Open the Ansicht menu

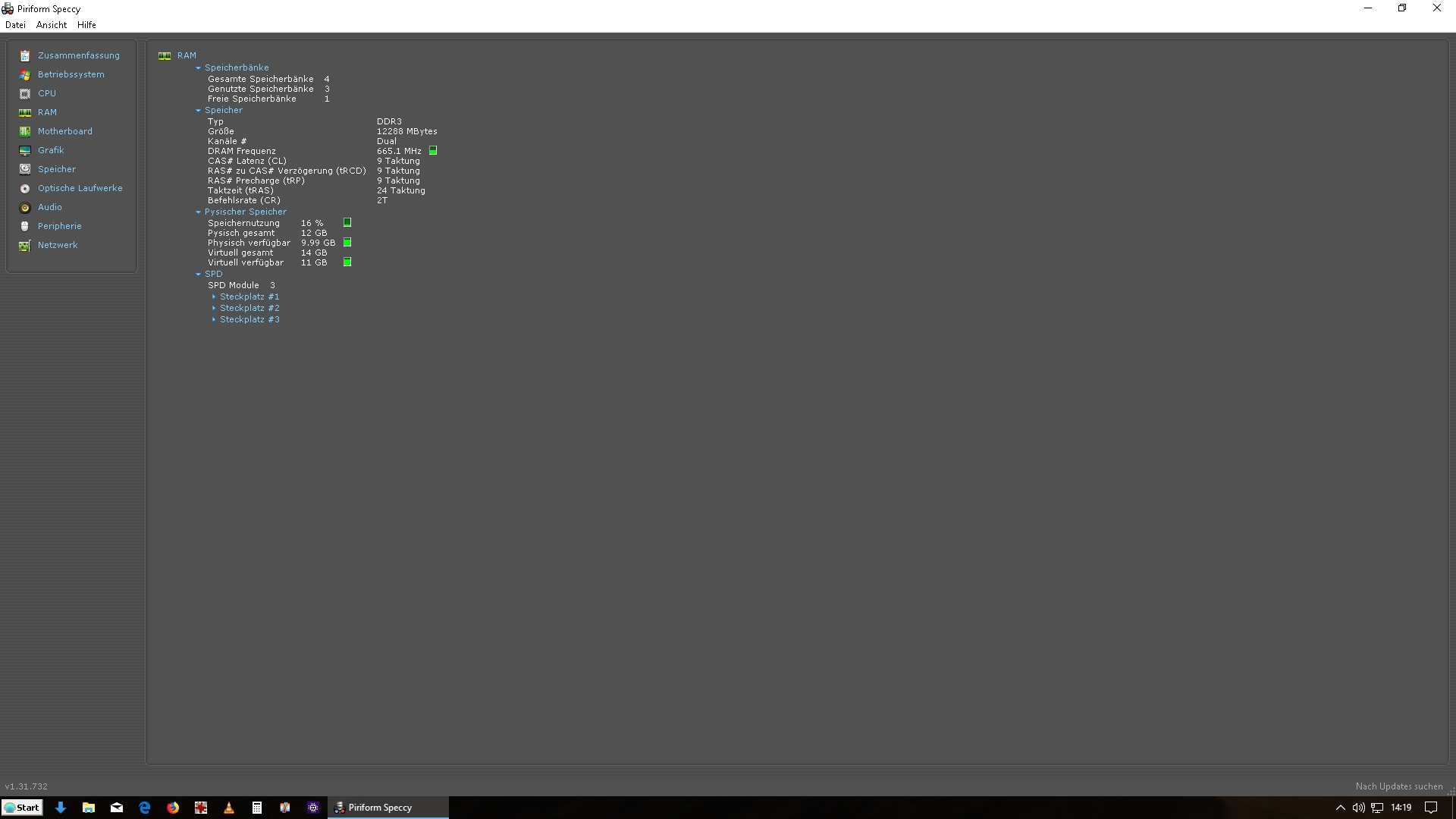(x=52, y=25)
